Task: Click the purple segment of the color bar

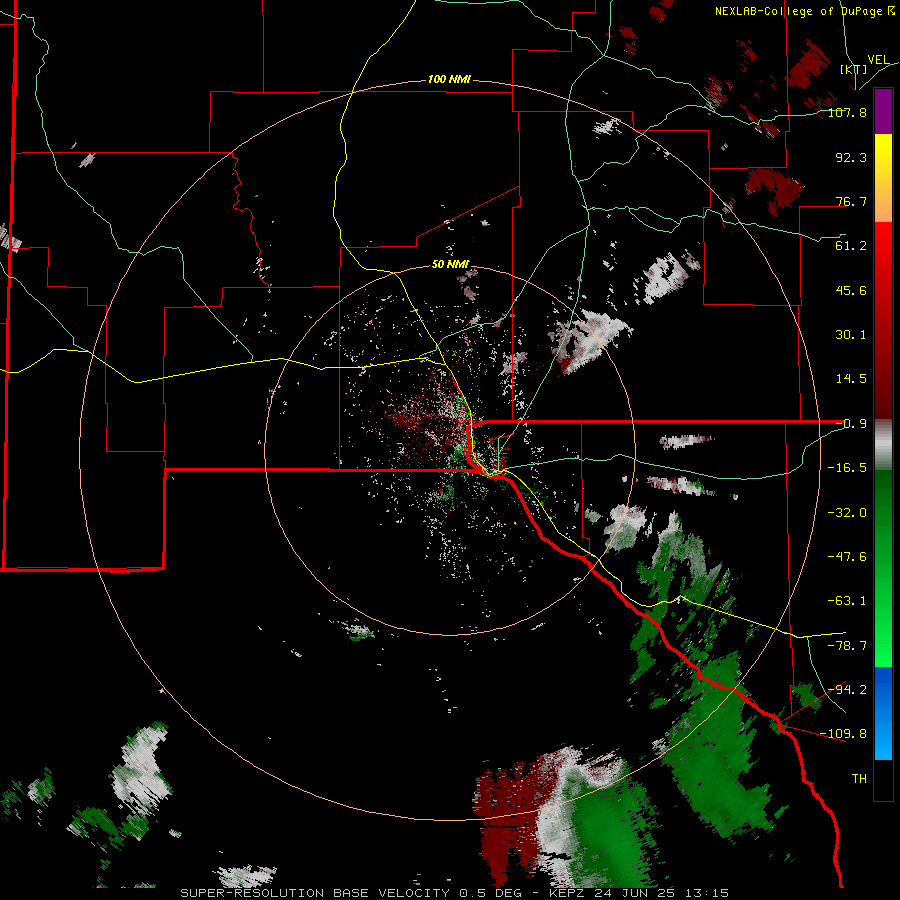Action: (883, 111)
